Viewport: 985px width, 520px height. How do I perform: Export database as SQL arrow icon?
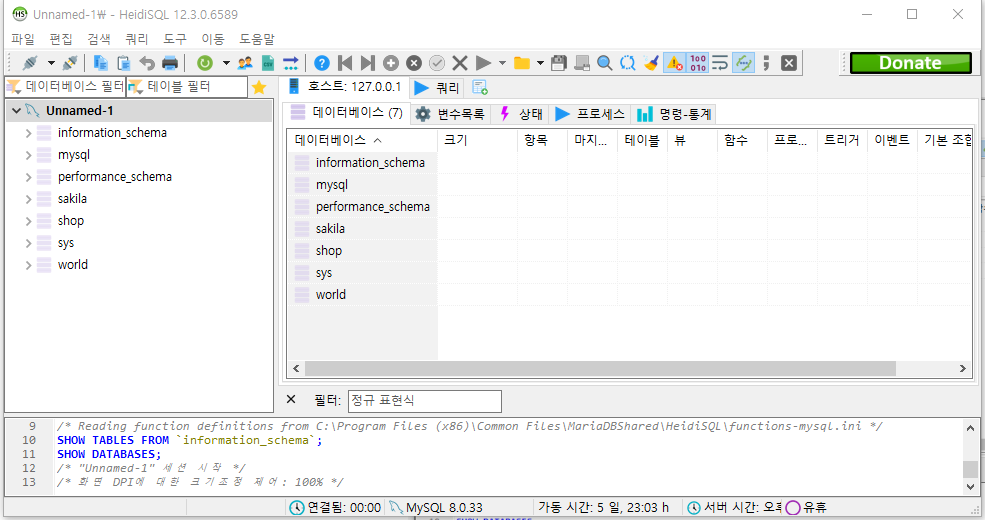(291, 63)
